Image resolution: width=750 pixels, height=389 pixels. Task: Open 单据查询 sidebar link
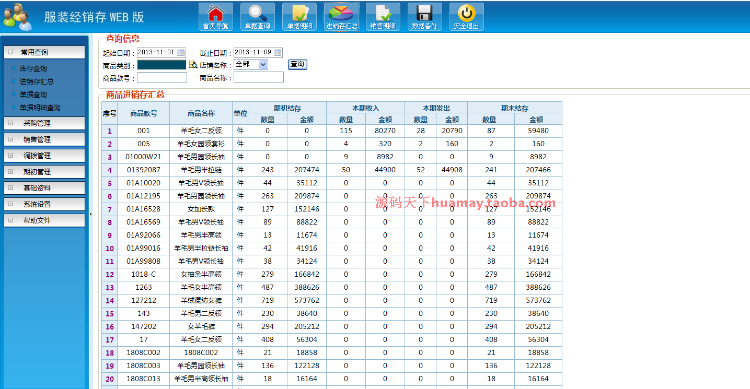(x=33, y=95)
